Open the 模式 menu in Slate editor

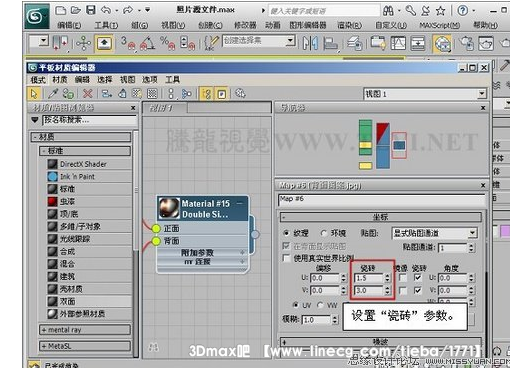tap(38, 79)
